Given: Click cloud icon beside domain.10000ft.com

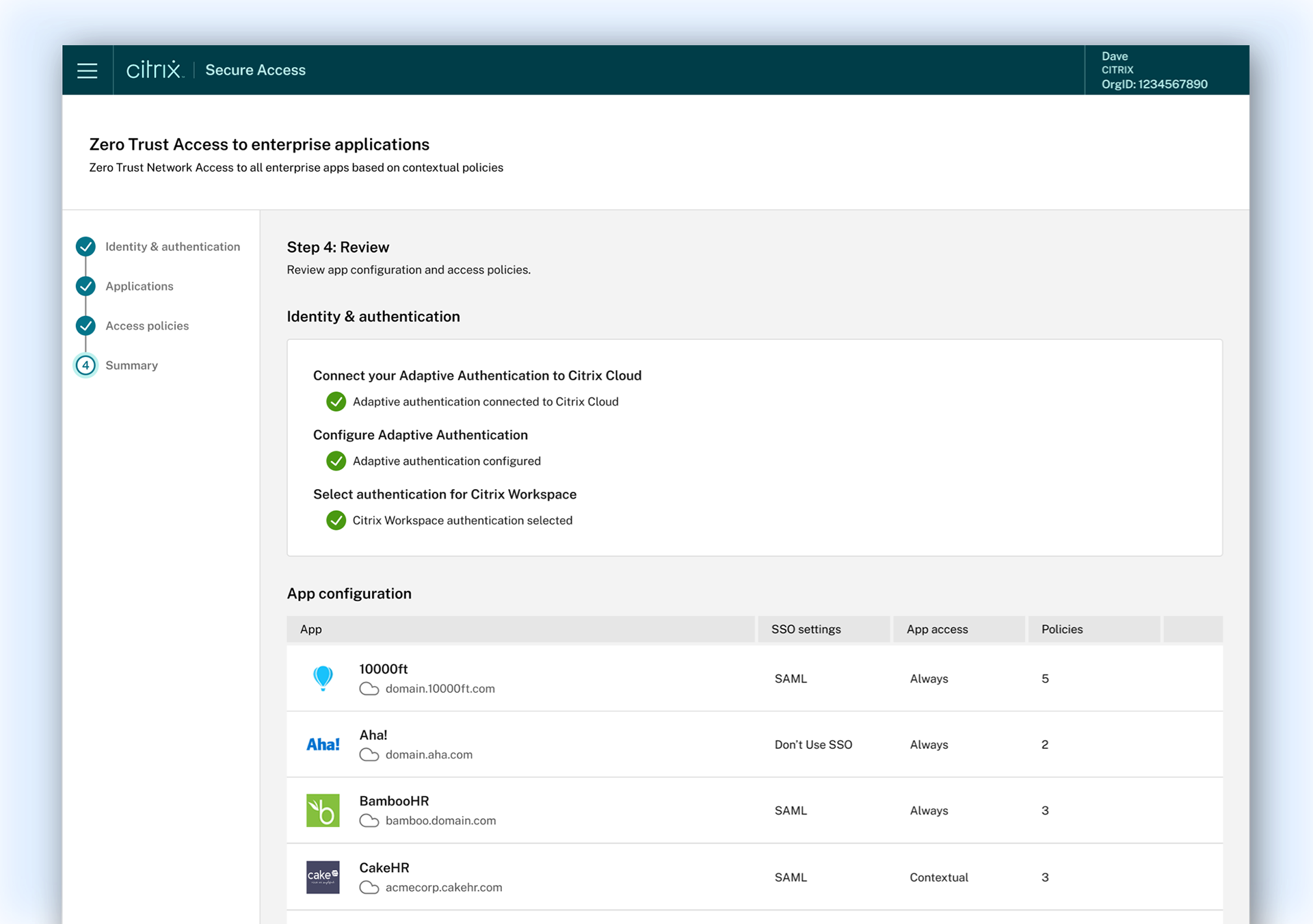Looking at the screenshot, I should click(x=369, y=689).
